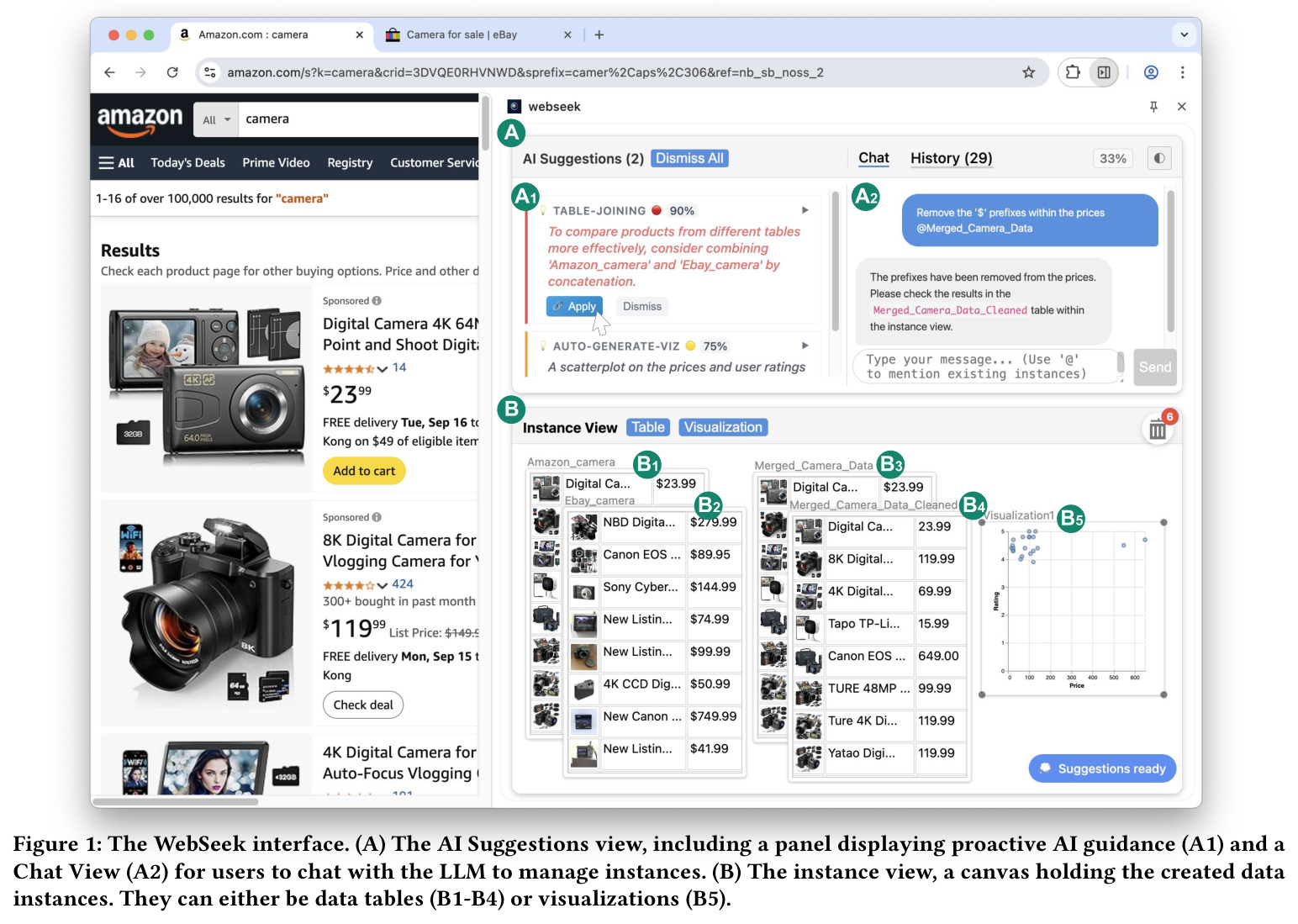Click the 33% indicator

1113,158
